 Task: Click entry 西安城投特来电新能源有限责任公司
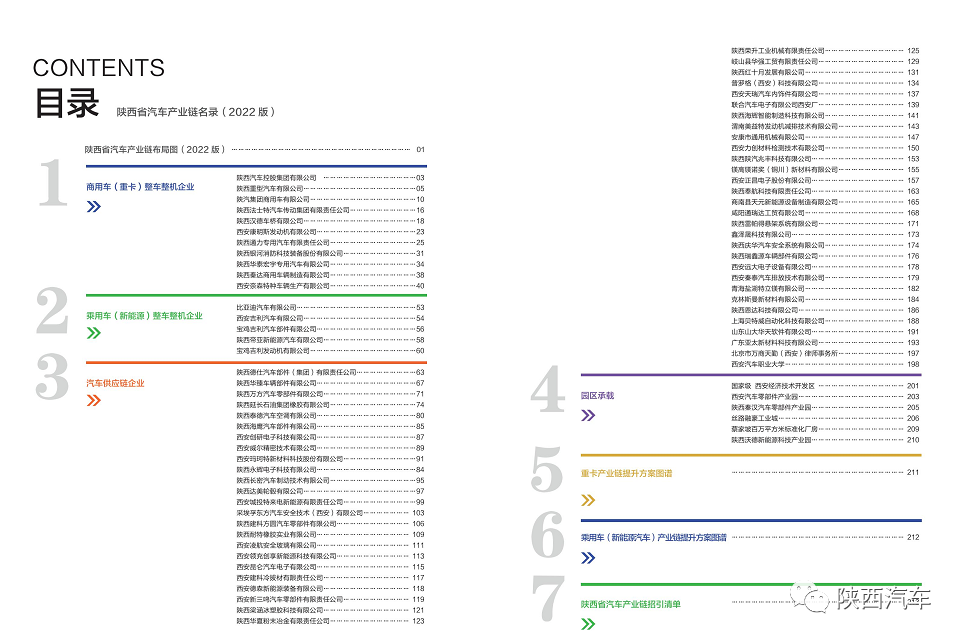(290, 502)
